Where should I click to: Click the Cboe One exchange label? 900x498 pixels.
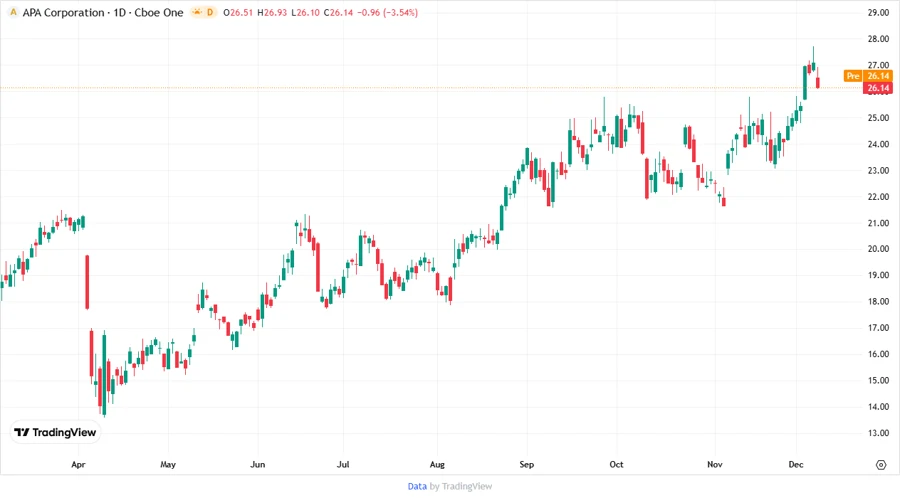coord(159,12)
